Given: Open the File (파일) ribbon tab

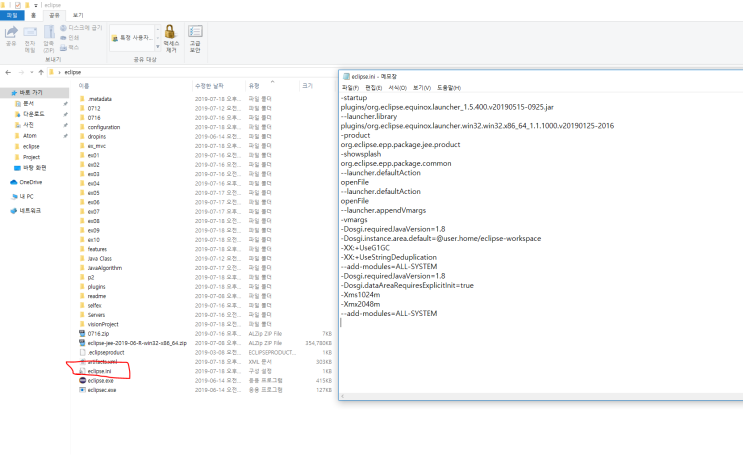Looking at the screenshot, I should (12, 15).
